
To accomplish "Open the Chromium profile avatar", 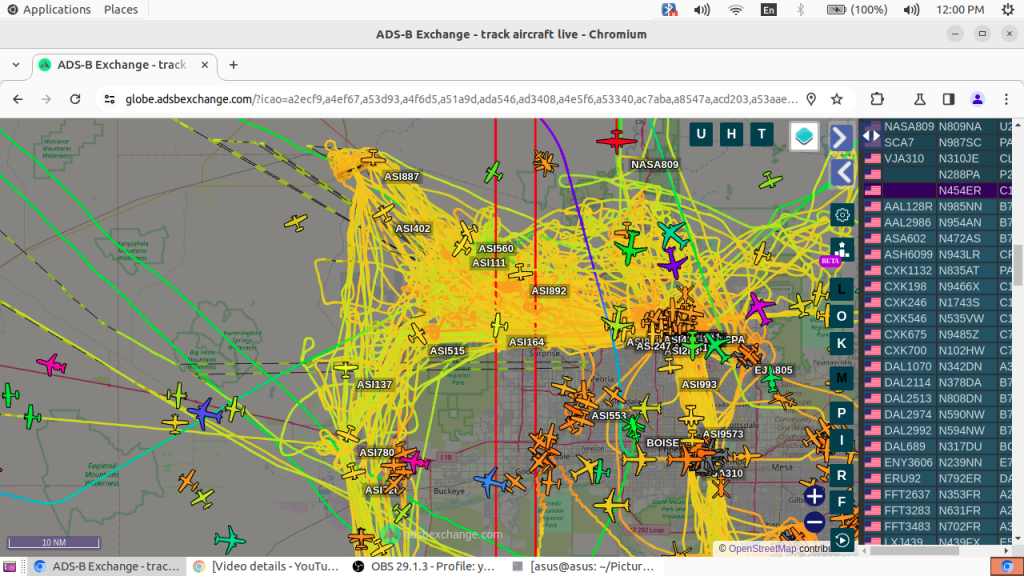I will coord(978,99).
